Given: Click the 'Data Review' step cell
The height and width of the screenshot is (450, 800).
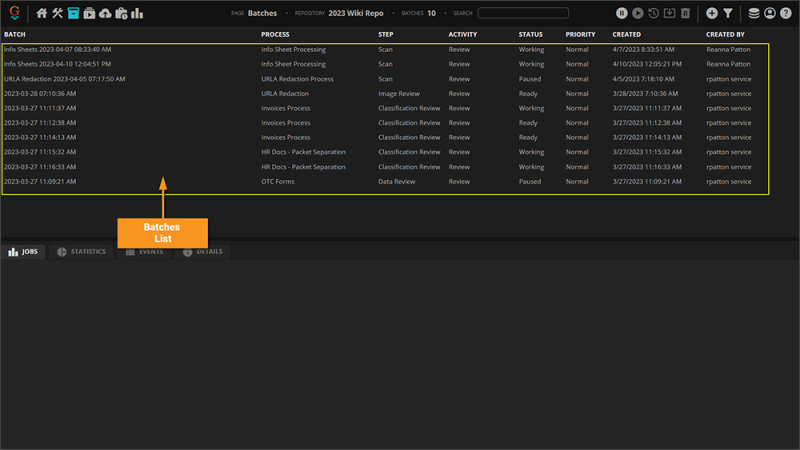Looking at the screenshot, I should [396, 182].
